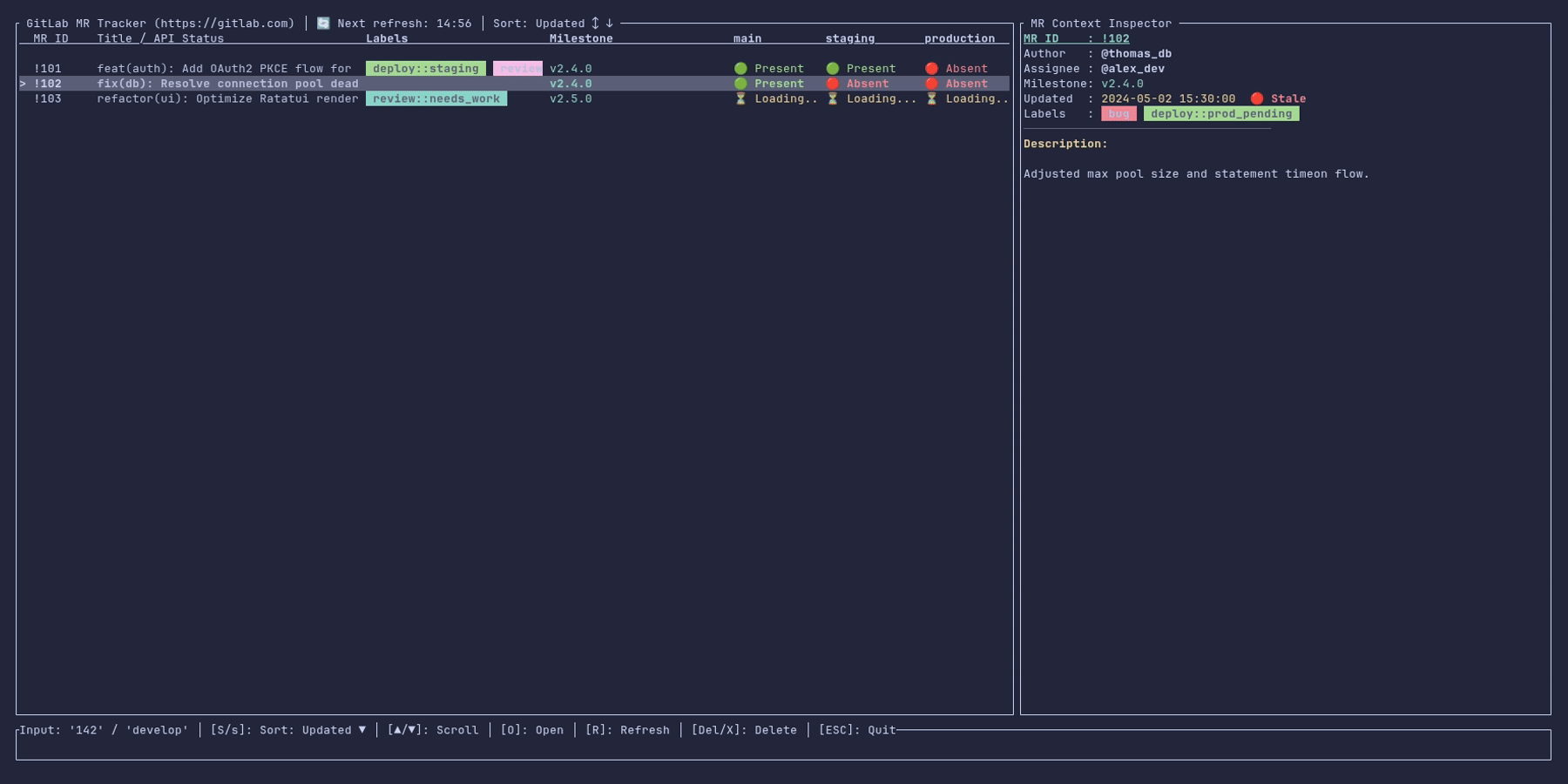
Task: Click the red Stale indicator circle in the inspector
Action: coord(1257,98)
